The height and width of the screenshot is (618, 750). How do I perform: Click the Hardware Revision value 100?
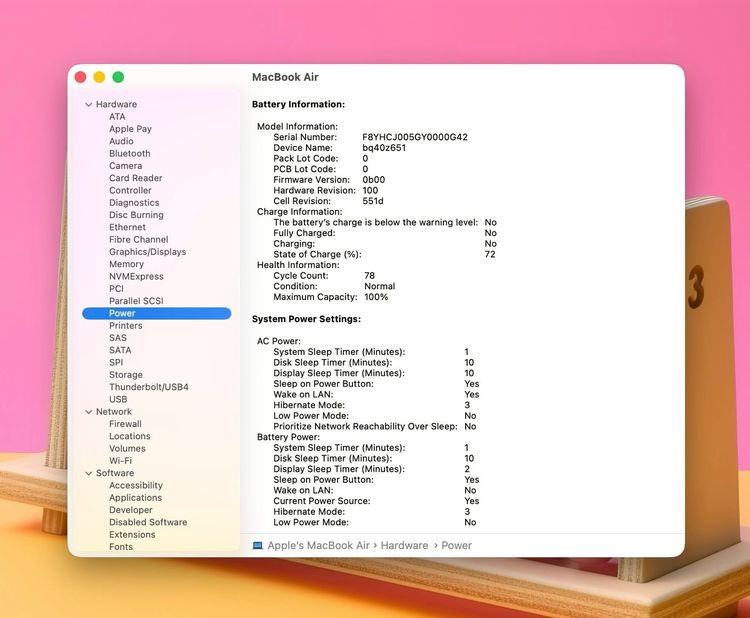[x=370, y=190]
